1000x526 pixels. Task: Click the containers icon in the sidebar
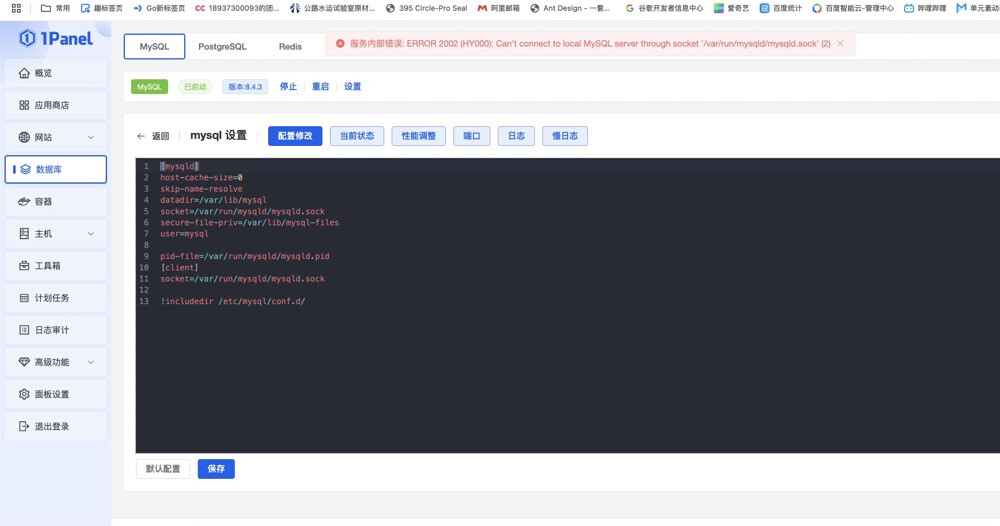25,202
